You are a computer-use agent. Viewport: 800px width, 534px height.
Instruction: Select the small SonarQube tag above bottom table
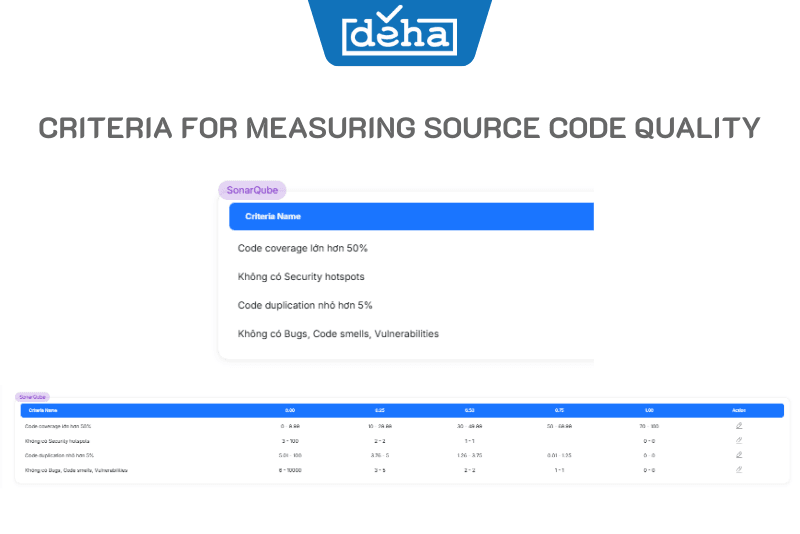tap(32, 397)
